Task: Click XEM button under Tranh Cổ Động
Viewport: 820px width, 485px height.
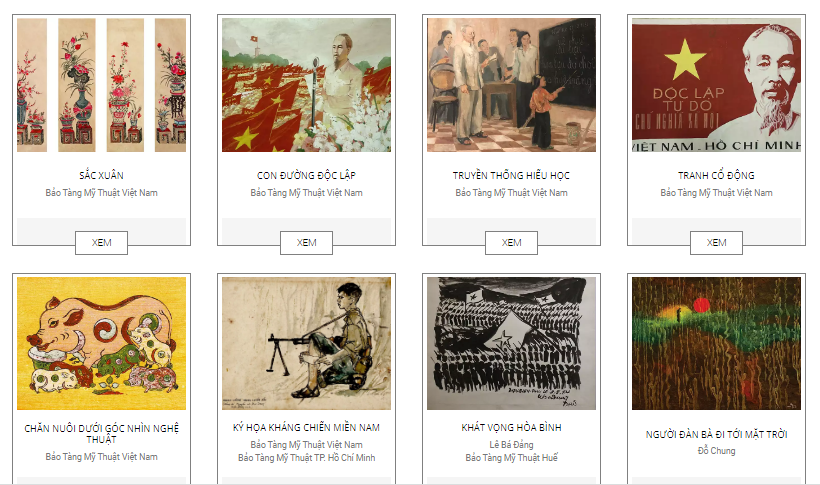Action: pyautogui.click(x=716, y=243)
